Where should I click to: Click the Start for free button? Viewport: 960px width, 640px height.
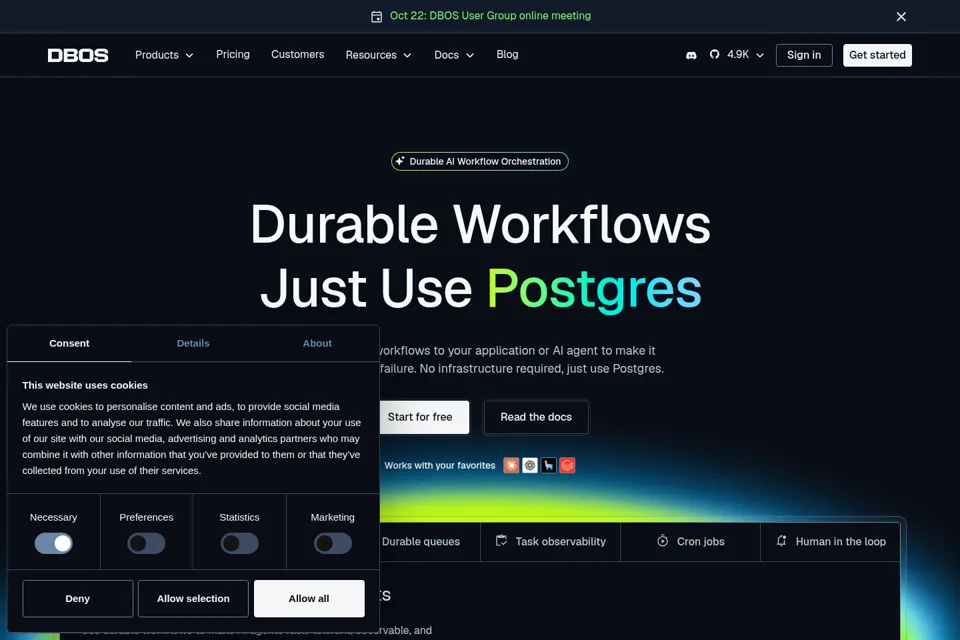(x=422, y=417)
